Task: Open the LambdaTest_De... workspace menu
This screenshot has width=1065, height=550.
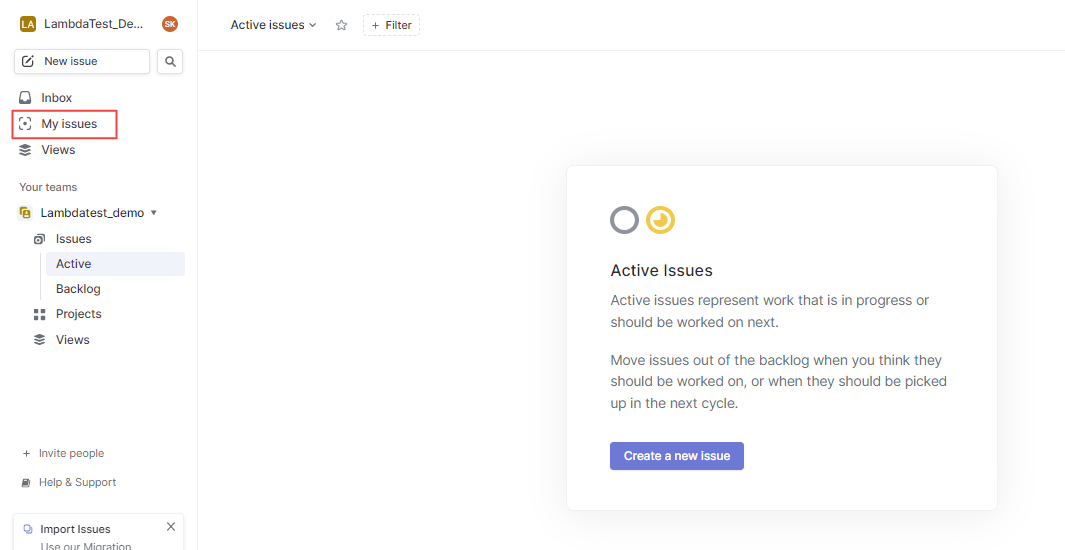Action: (94, 24)
